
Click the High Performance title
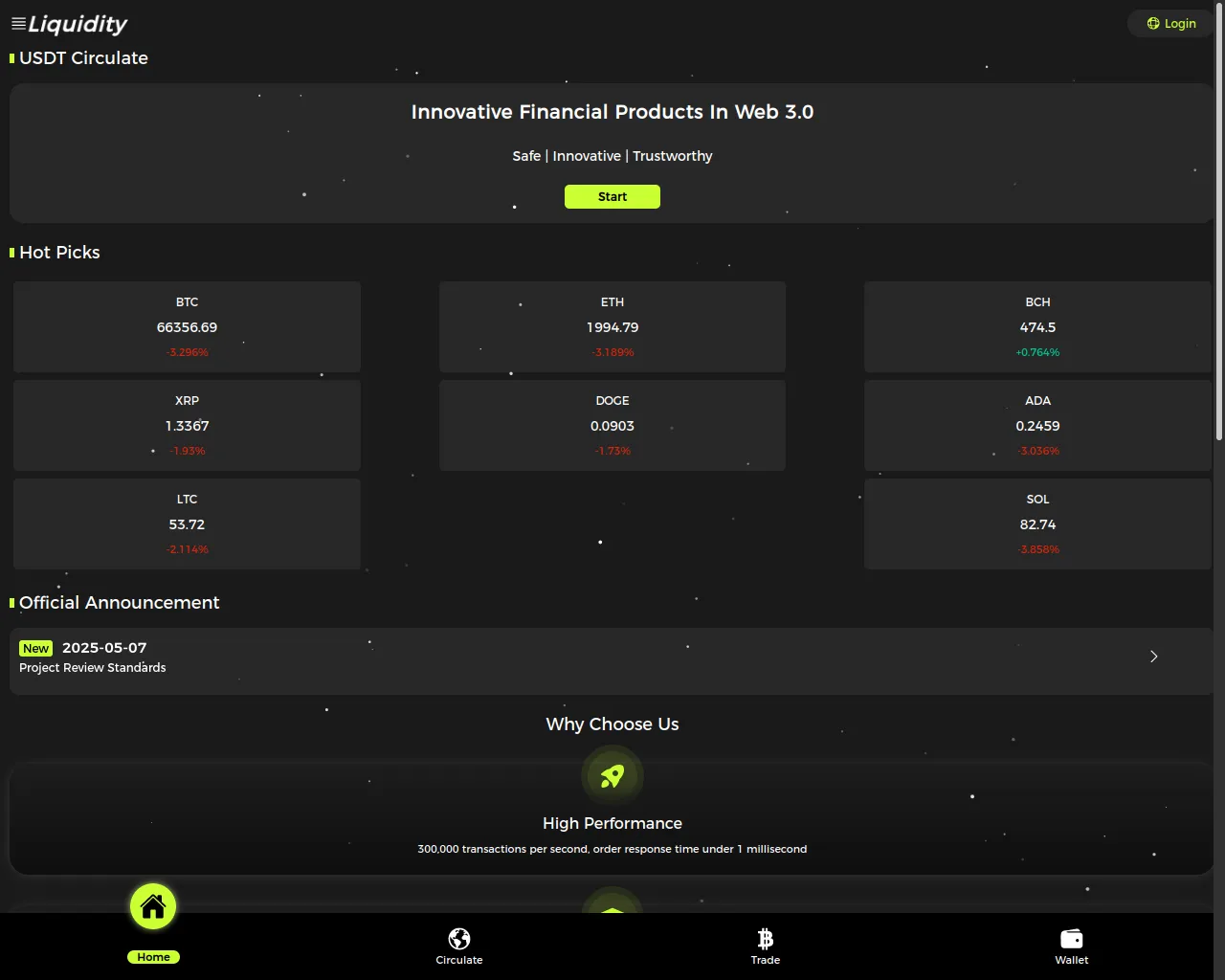point(612,823)
